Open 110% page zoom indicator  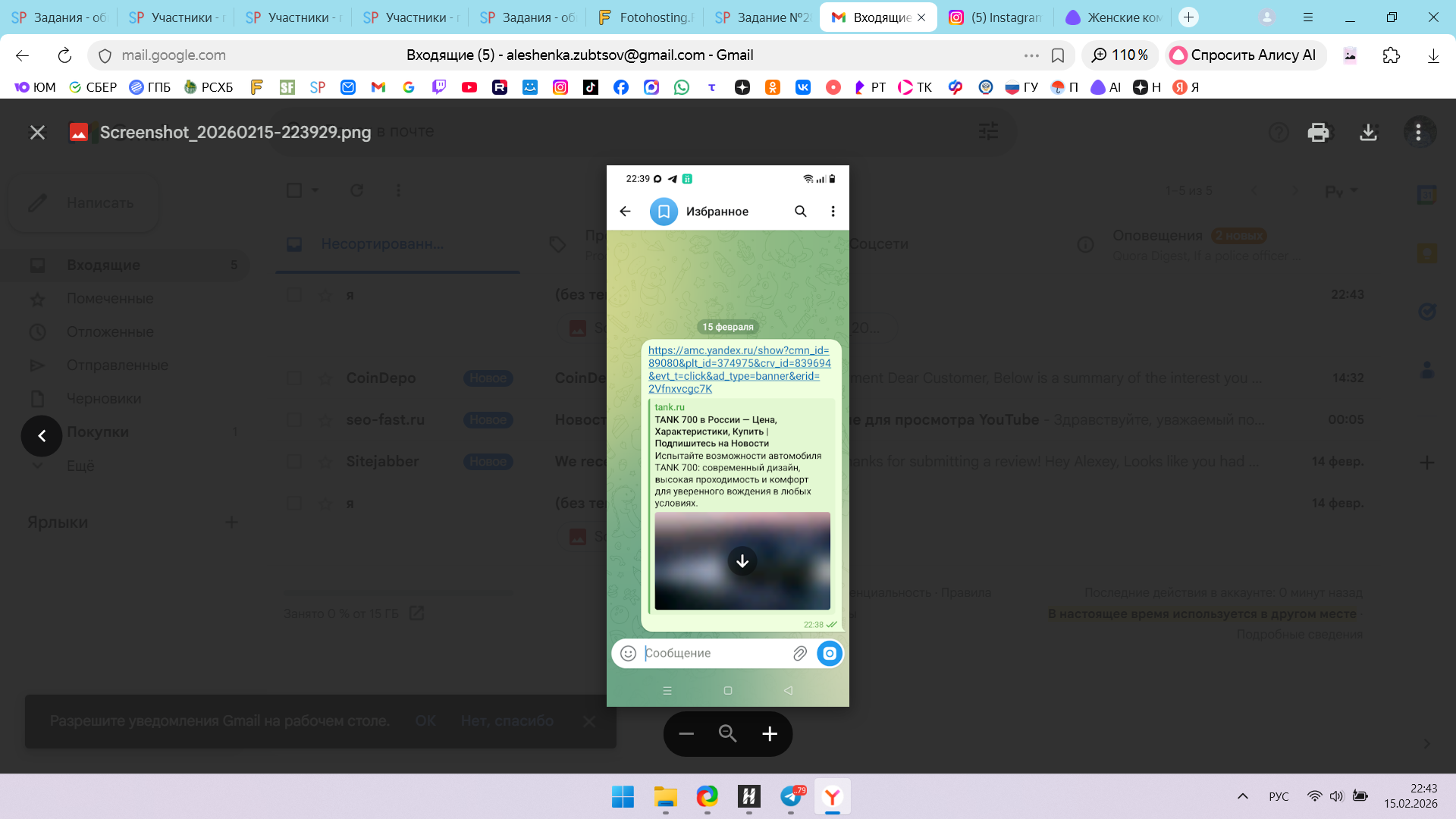coord(1119,55)
